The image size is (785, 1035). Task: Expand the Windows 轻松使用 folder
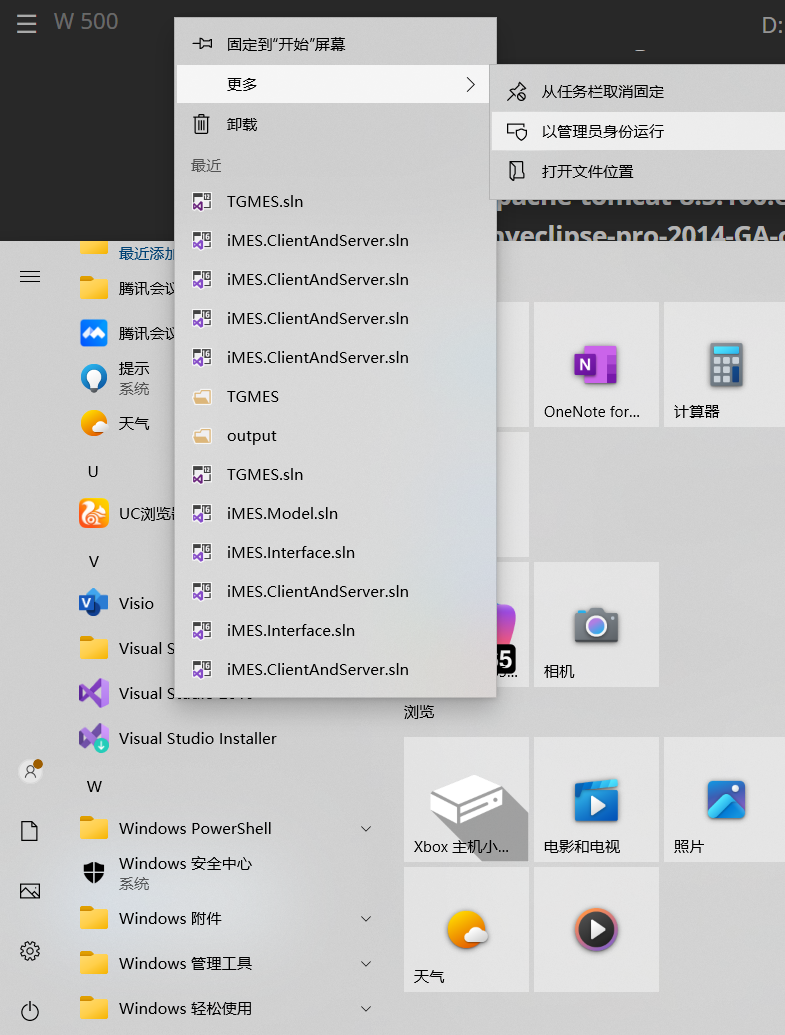366,1009
